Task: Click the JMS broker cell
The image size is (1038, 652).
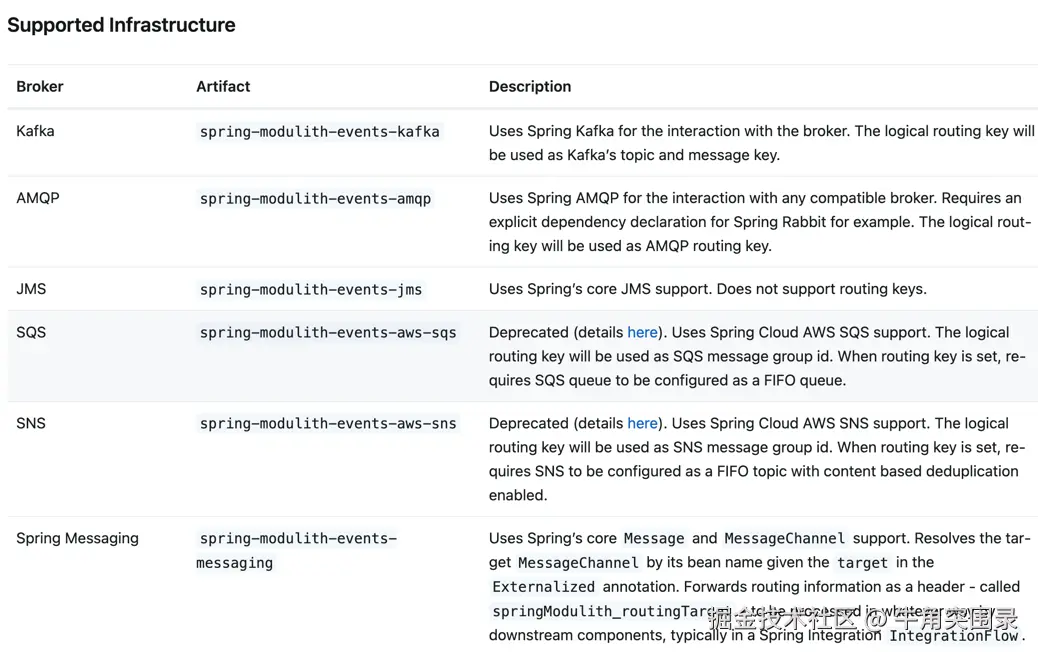Action: point(31,289)
